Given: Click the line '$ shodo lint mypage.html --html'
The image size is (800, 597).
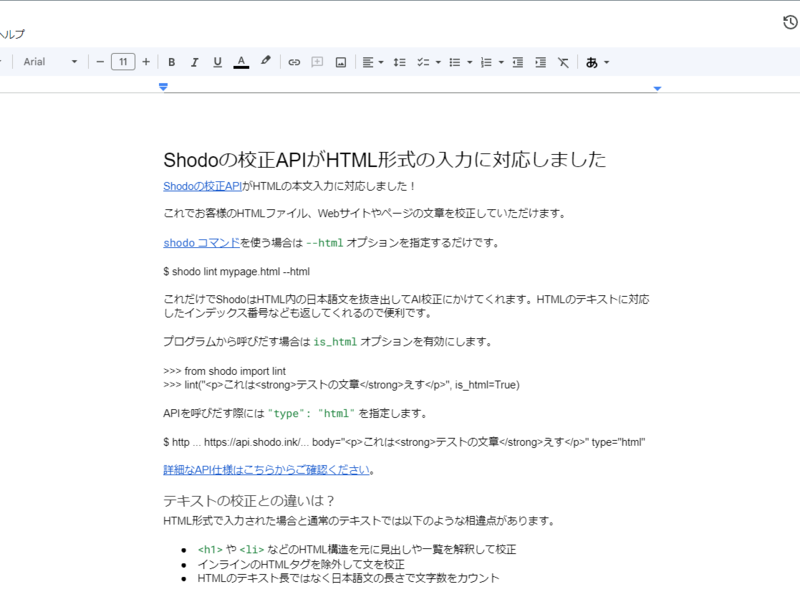Looking at the screenshot, I should (x=236, y=271).
